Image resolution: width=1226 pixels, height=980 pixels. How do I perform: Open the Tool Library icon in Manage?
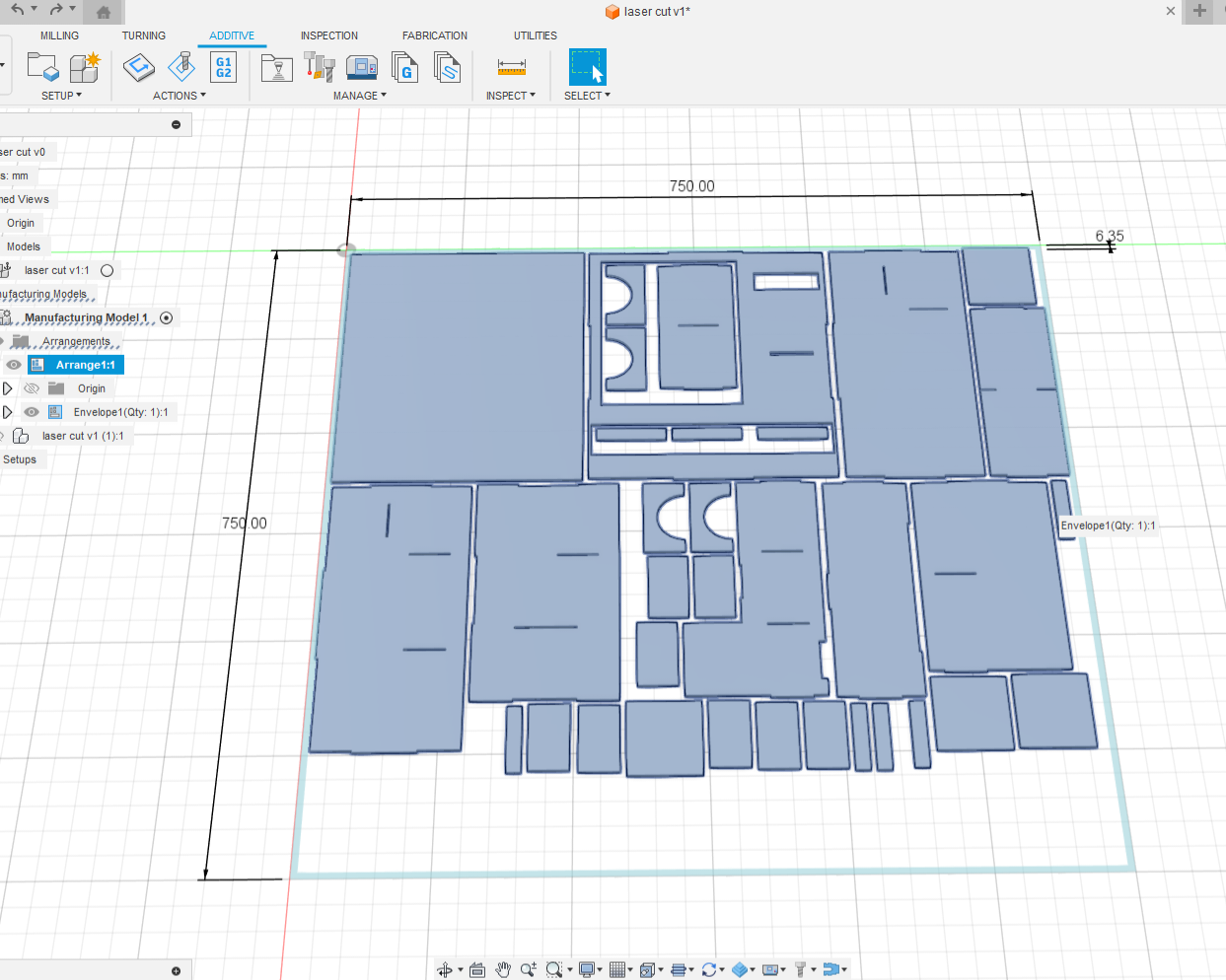pyautogui.click(x=320, y=67)
